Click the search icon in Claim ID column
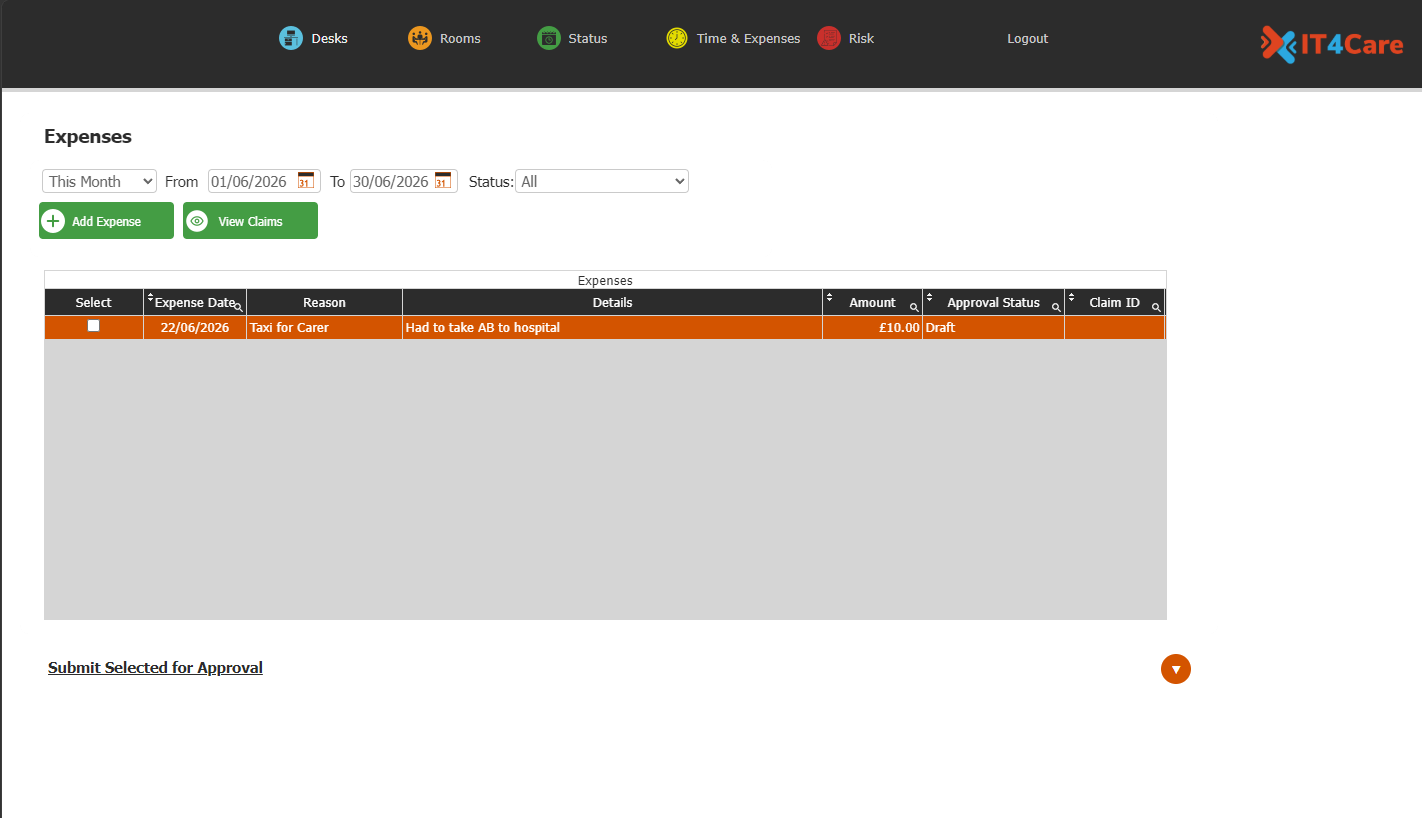The image size is (1422, 818). click(1156, 308)
